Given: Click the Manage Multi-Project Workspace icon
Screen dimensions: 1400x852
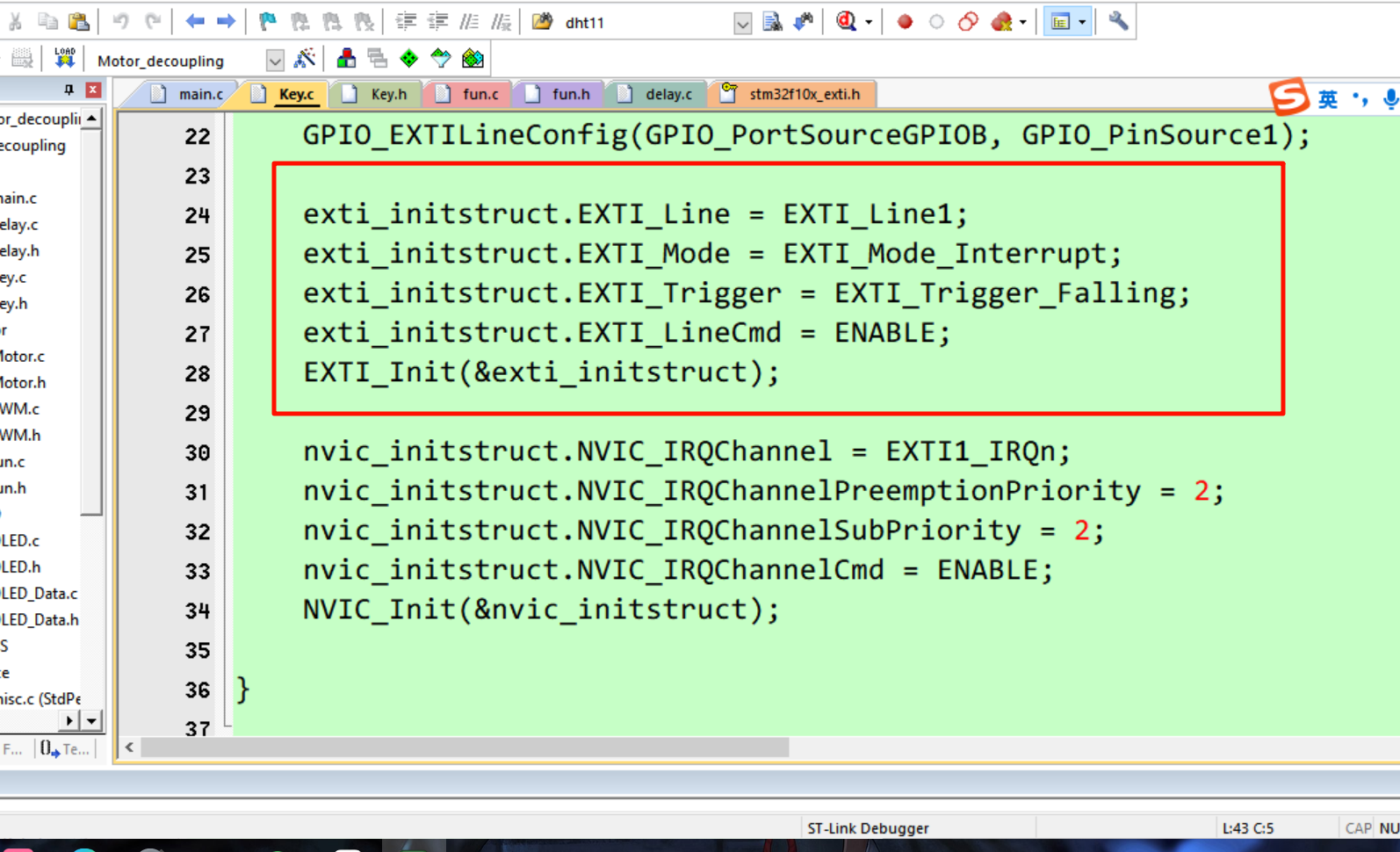Looking at the screenshot, I should (378, 59).
